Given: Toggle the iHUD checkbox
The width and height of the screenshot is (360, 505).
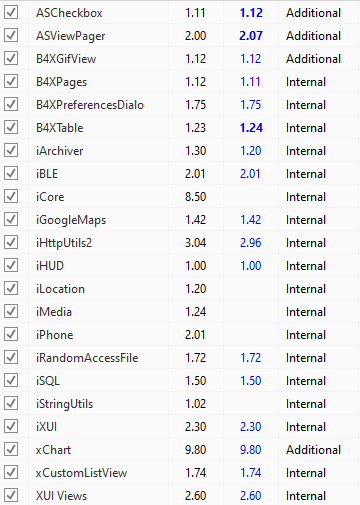Looking at the screenshot, I should click(11, 265).
